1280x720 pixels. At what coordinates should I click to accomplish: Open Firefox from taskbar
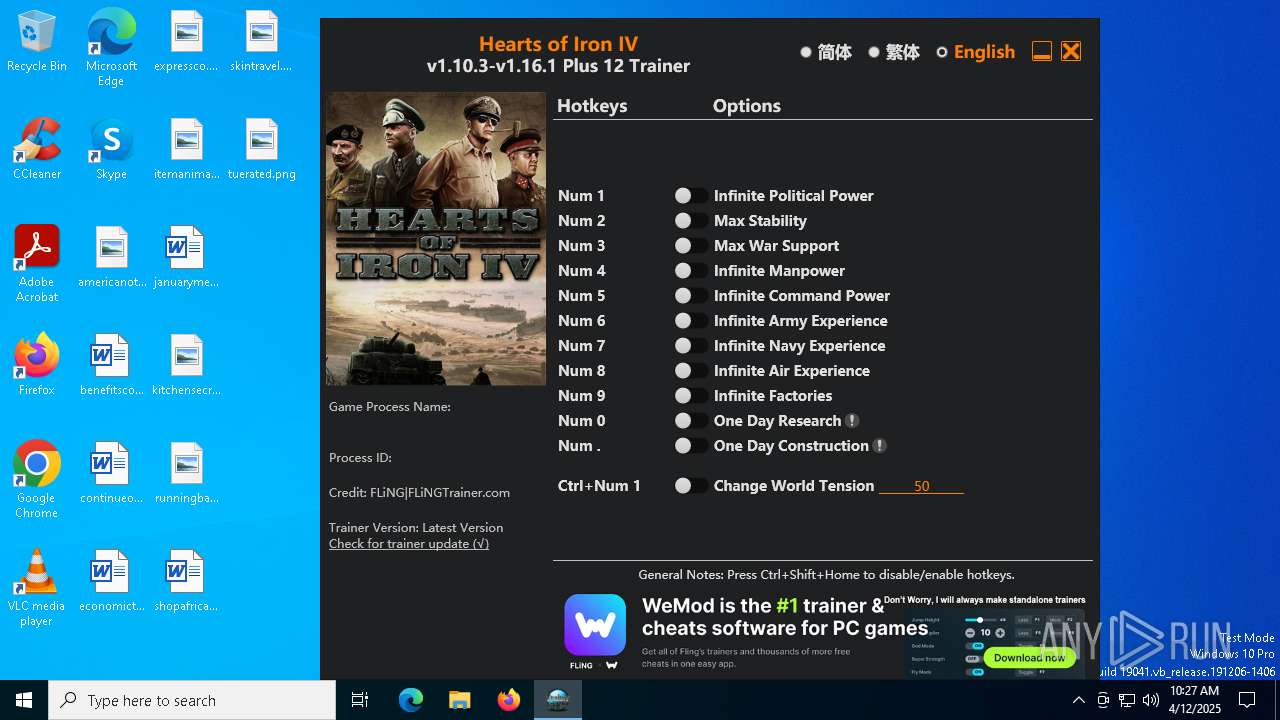pyautogui.click(x=509, y=700)
